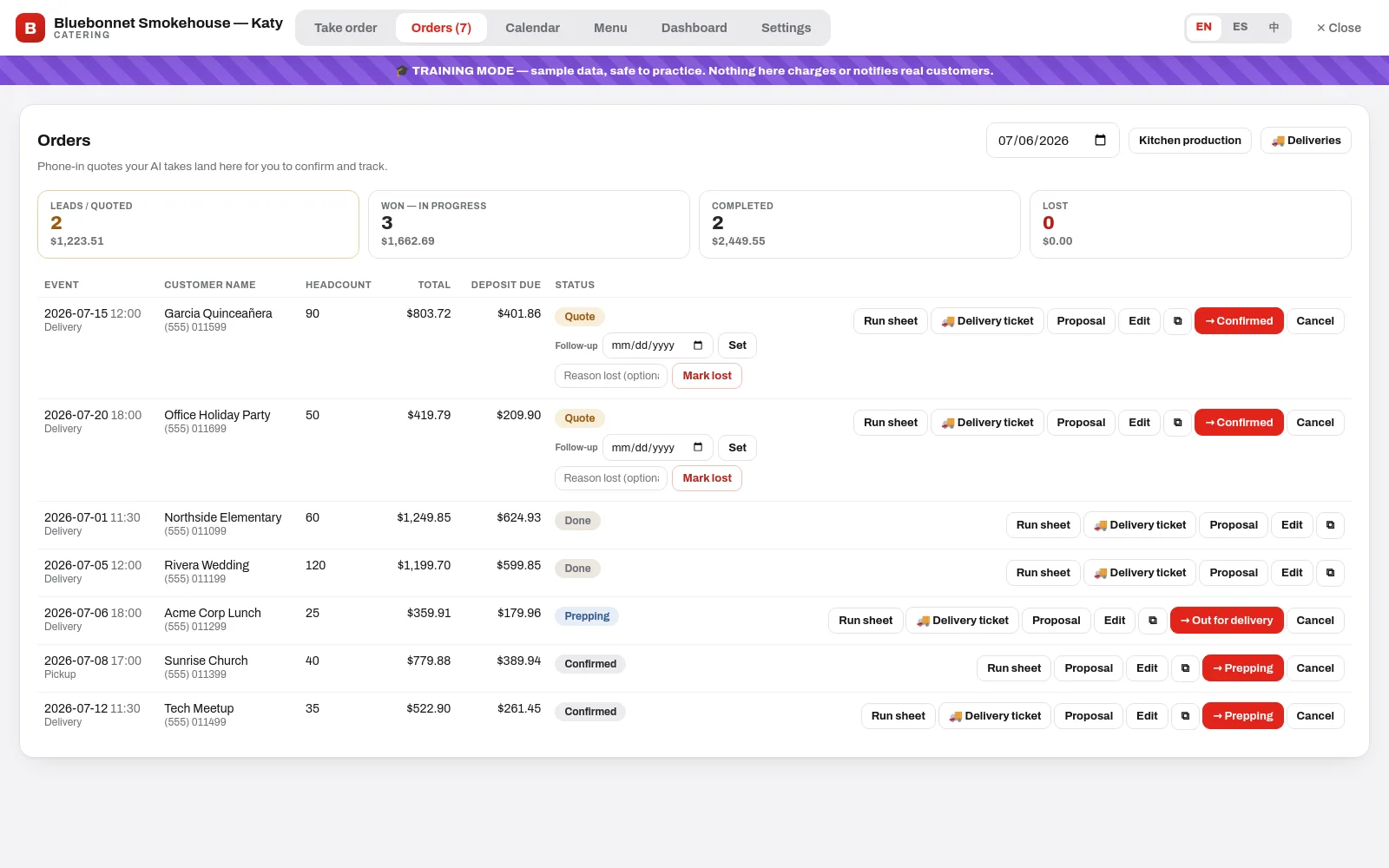Filter by Leads / Quoted card
The height and width of the screenshot is (868, 1389).
click(x=198, y=225)
